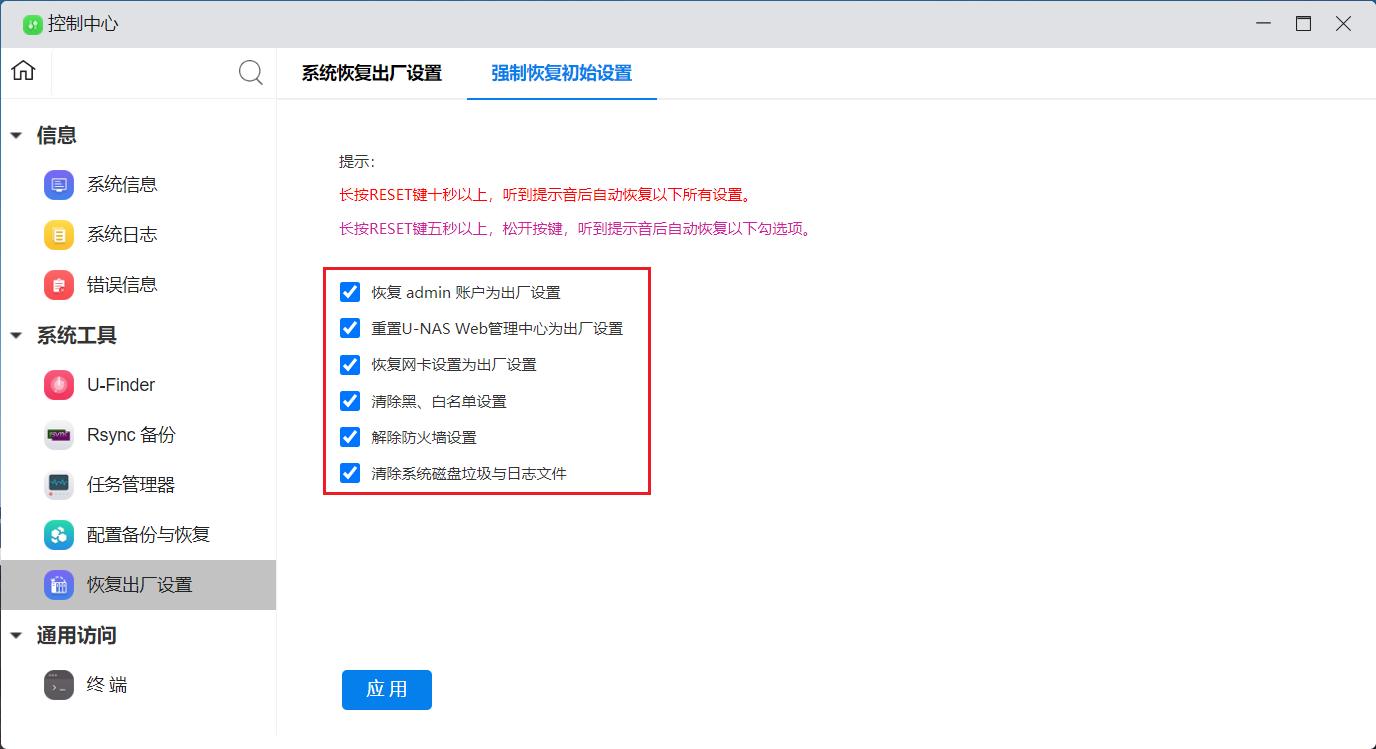Collapse the 系统工具 section
Screen dimensions: 1376x749
[15, 335]
